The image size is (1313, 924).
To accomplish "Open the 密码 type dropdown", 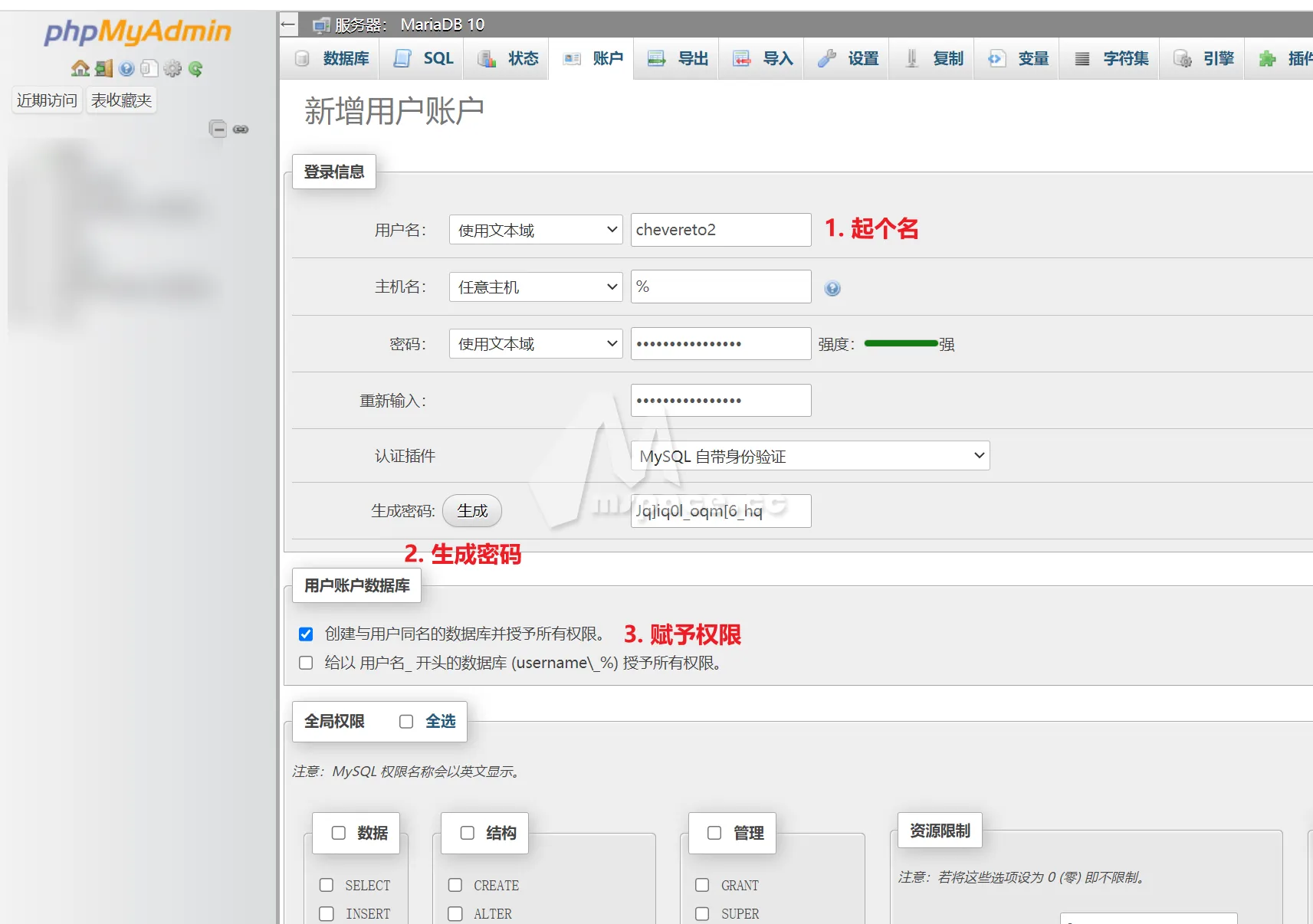I will [x=536, y=343].
